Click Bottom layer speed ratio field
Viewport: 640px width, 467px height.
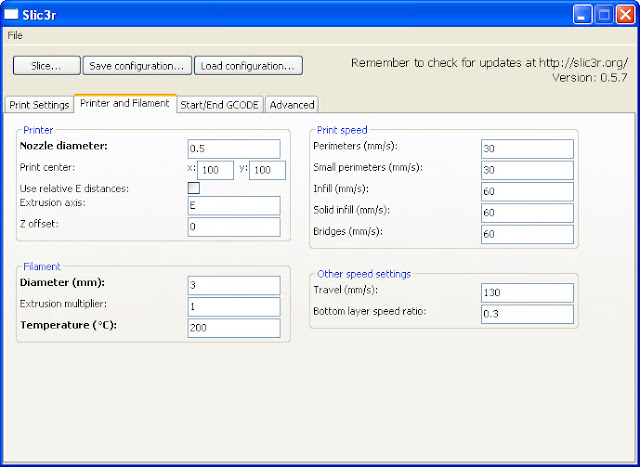click(527, 314)
